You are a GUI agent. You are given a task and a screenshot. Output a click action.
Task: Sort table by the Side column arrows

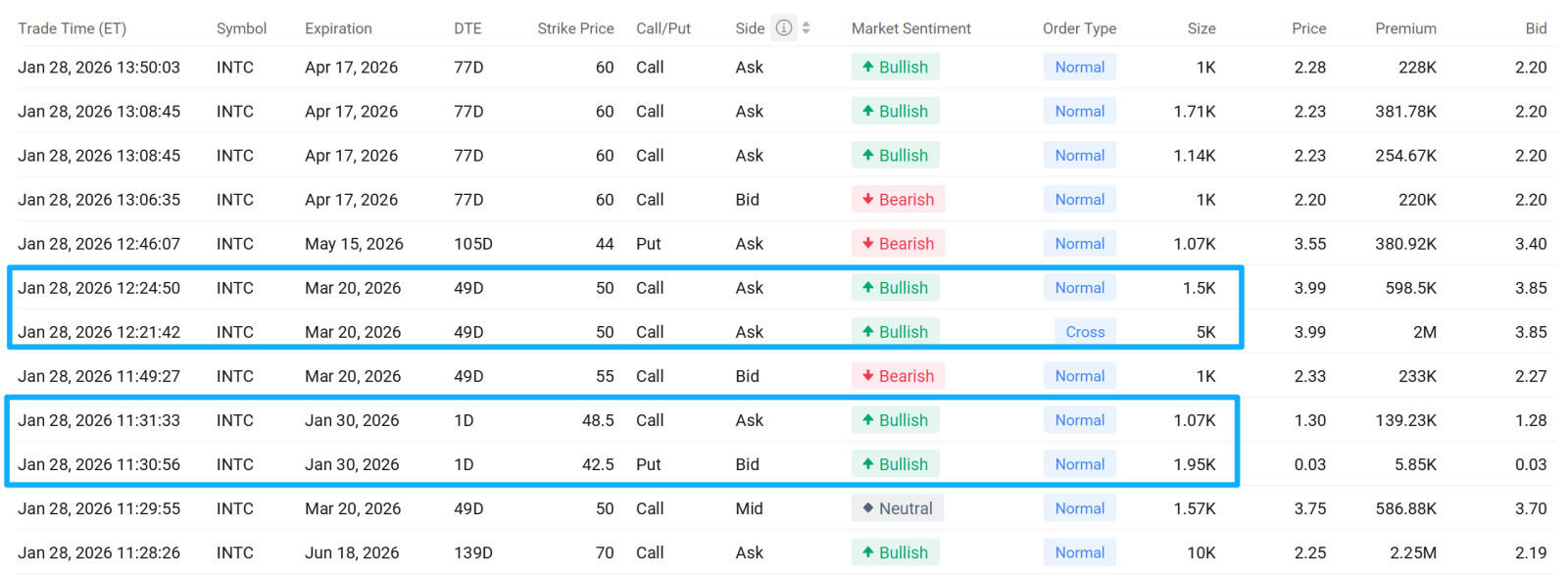tap(806, 27)
